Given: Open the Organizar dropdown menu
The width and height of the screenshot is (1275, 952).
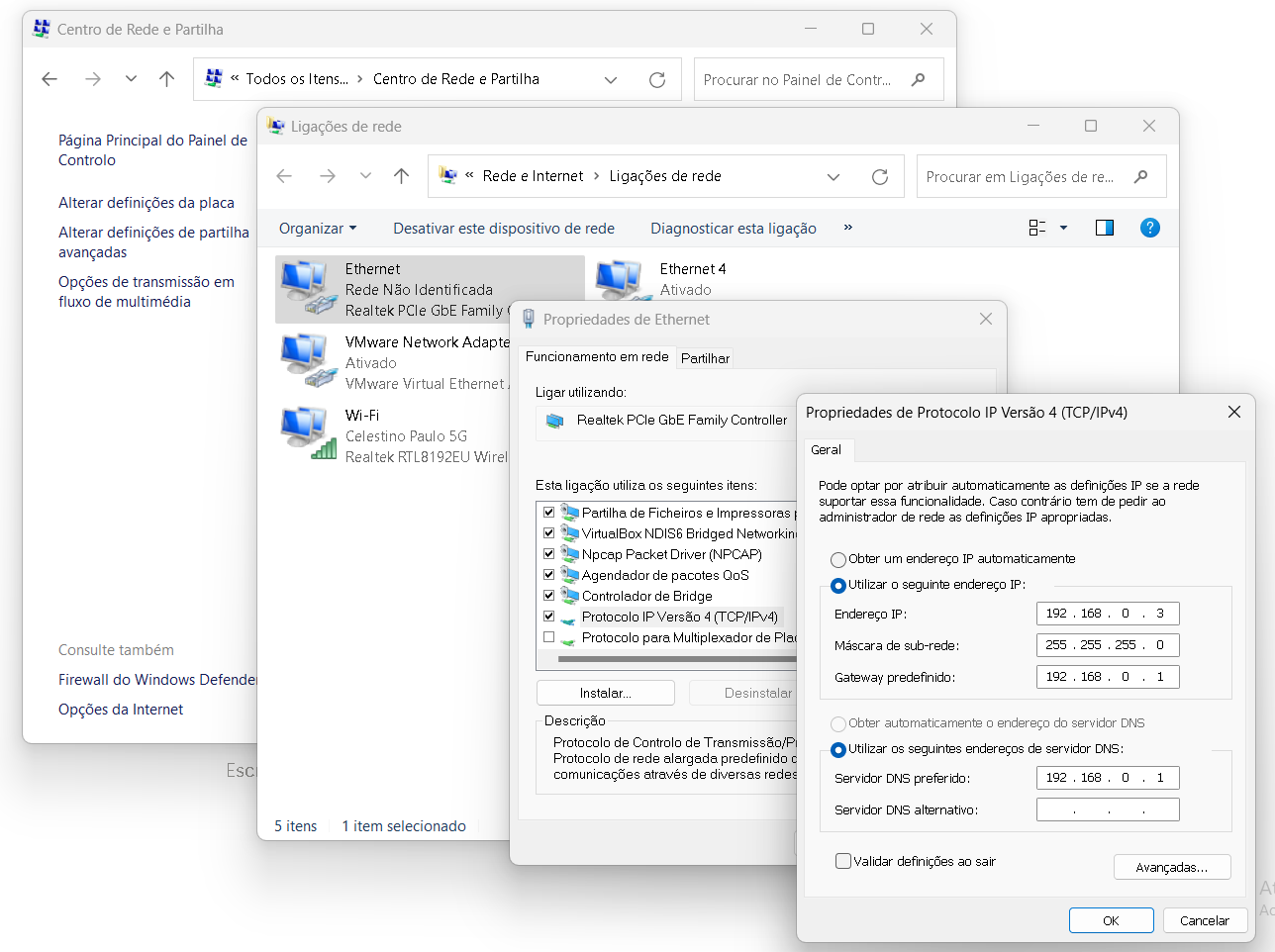Looking at the screenshot, I should [317, 229].
